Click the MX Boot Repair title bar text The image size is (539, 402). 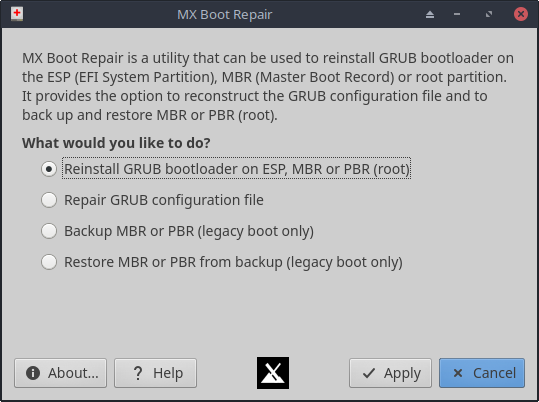tap(224, 14)
